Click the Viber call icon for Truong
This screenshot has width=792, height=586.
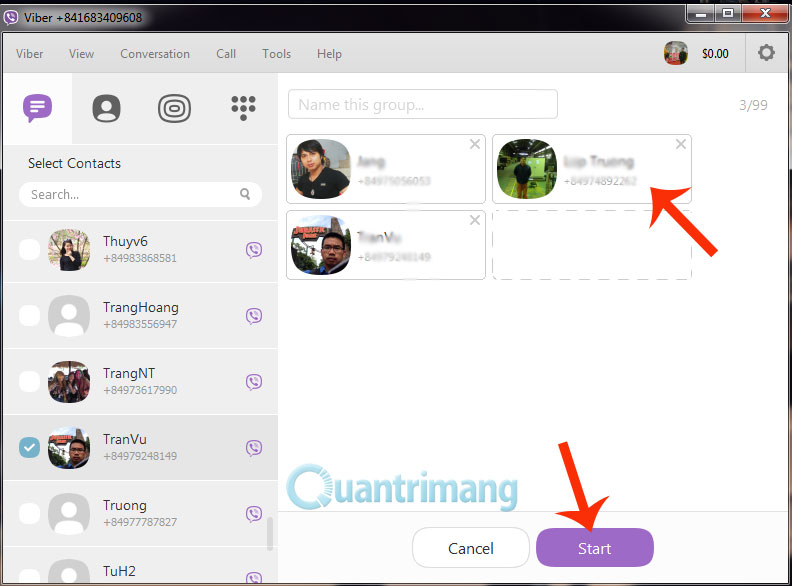(254, 513)
